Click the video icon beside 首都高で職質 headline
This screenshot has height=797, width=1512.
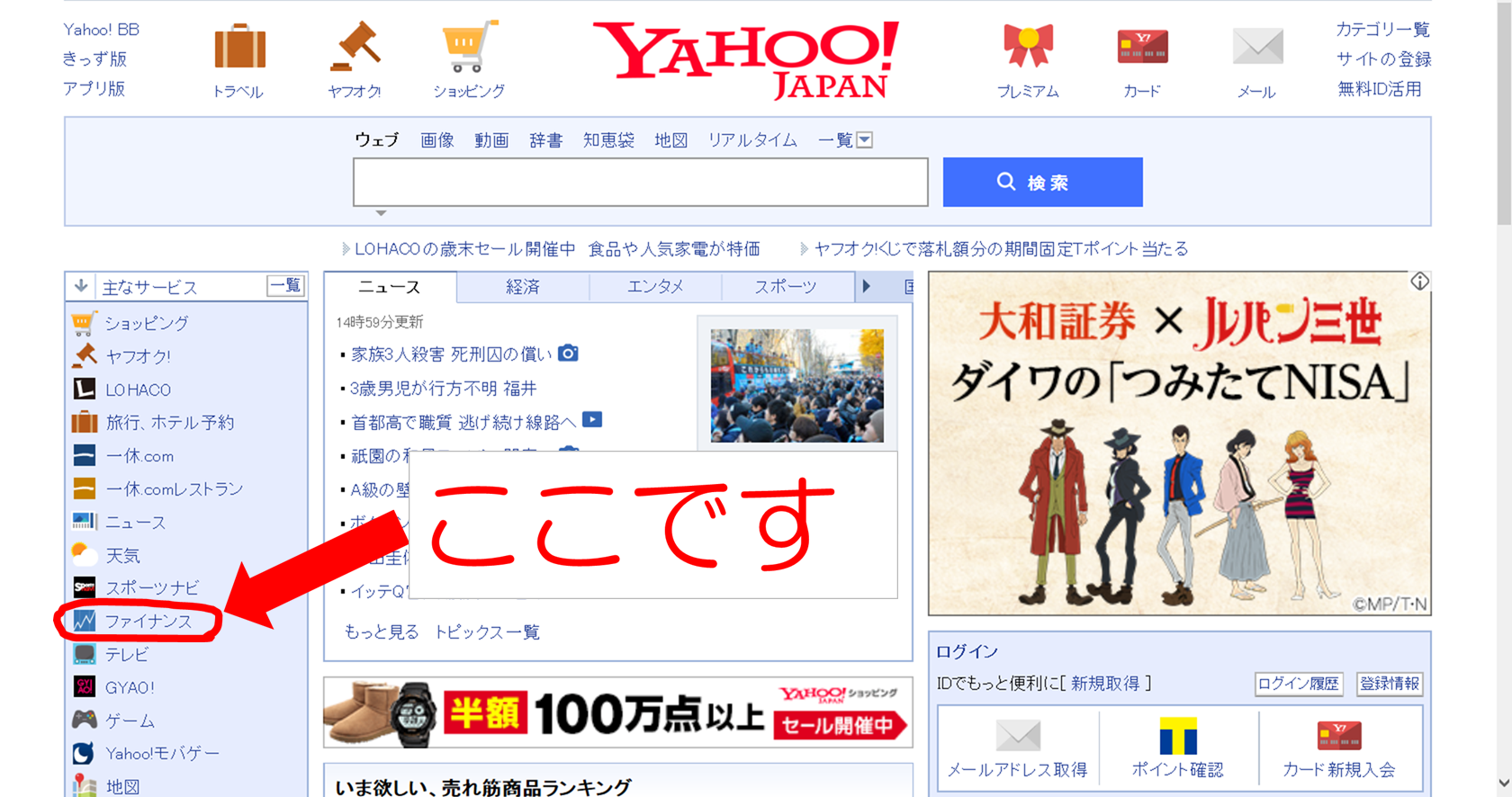(592, 419)
